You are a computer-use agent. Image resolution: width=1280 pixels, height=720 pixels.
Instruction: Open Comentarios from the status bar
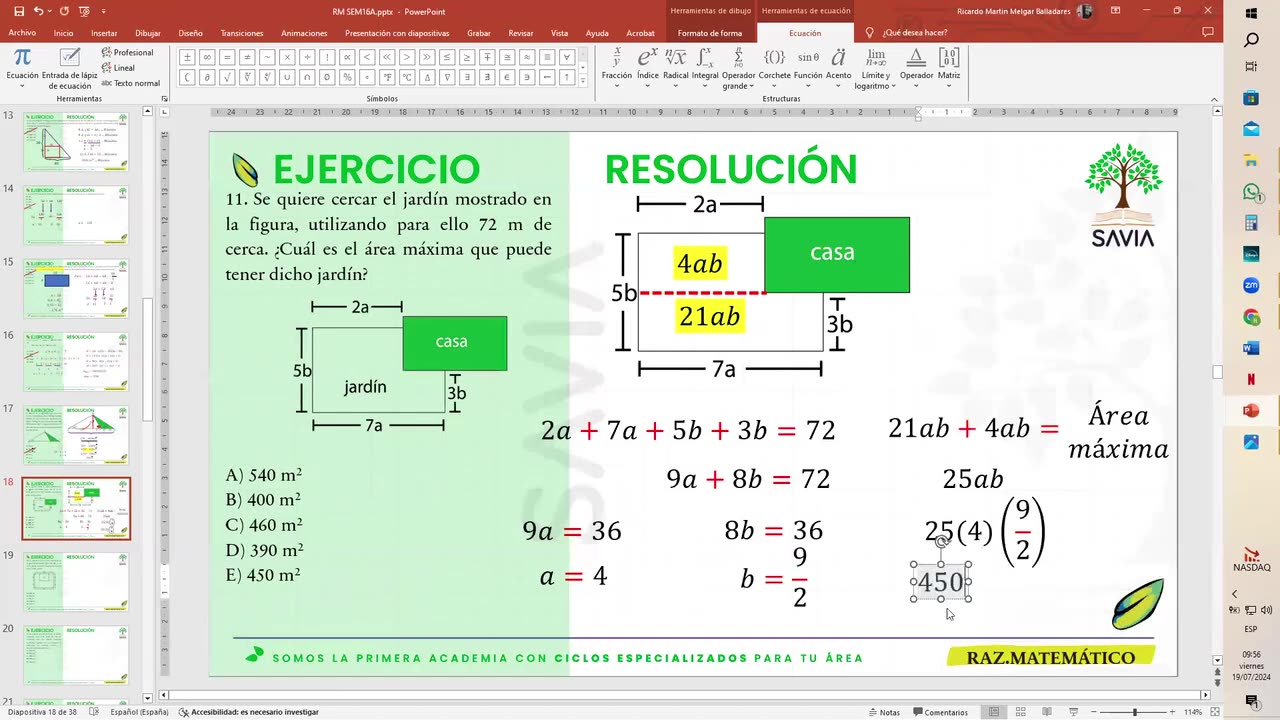coord(940,712)
